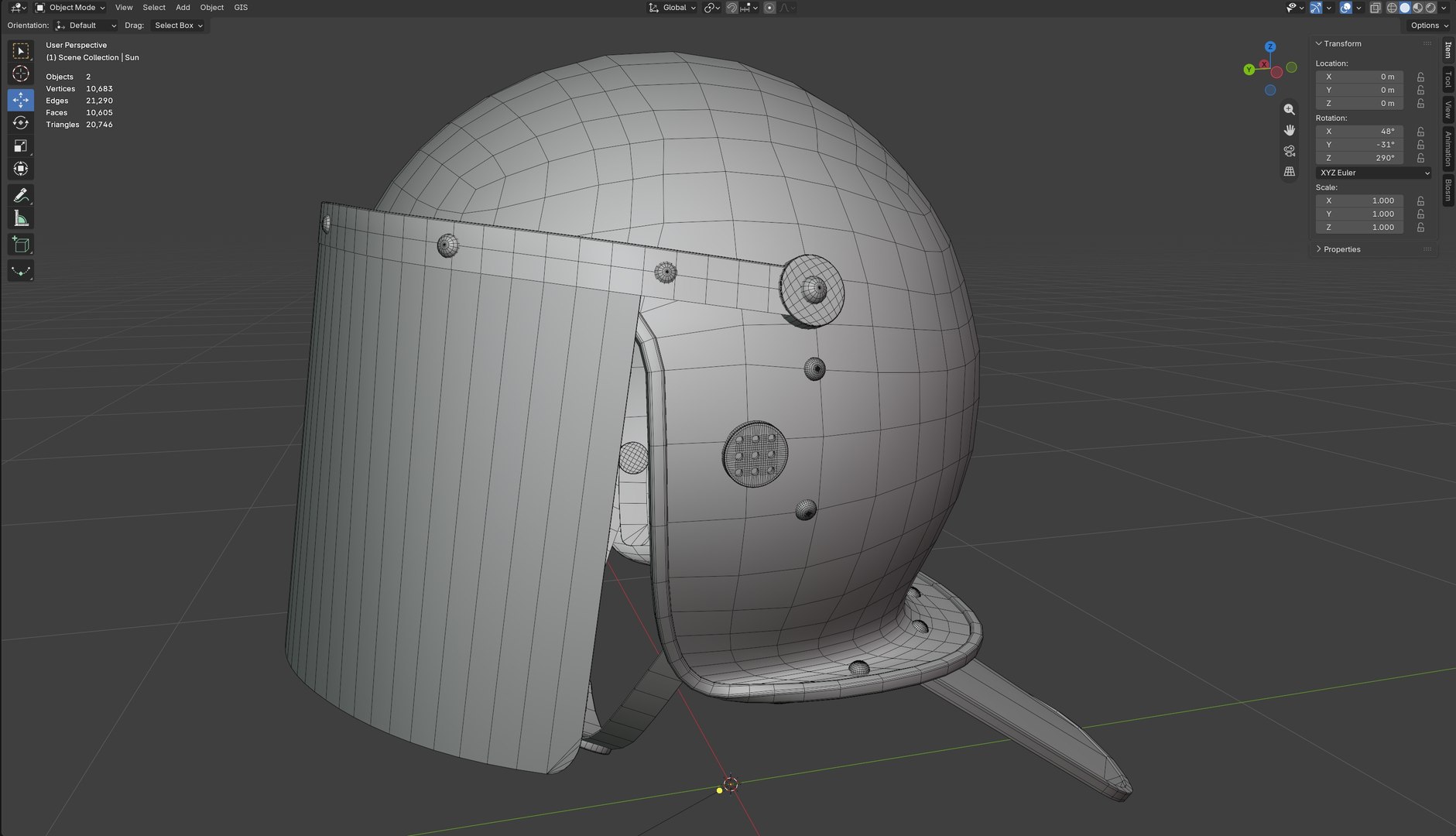Open the XYZ Euler rotation mode dropdown
Image resolution: width=1456 pixels, height=836 pixels.
[1374, 173]
